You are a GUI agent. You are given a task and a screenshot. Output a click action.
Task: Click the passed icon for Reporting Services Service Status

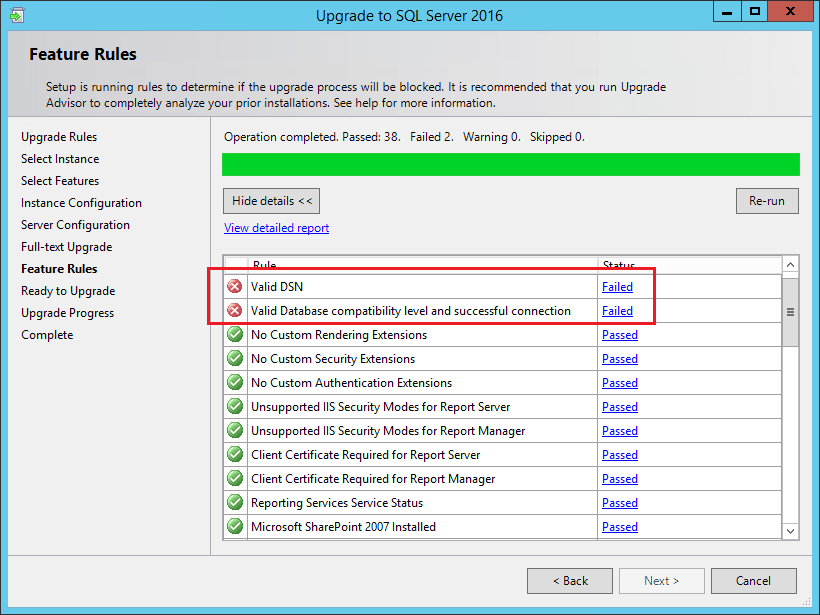pos(234,502)
